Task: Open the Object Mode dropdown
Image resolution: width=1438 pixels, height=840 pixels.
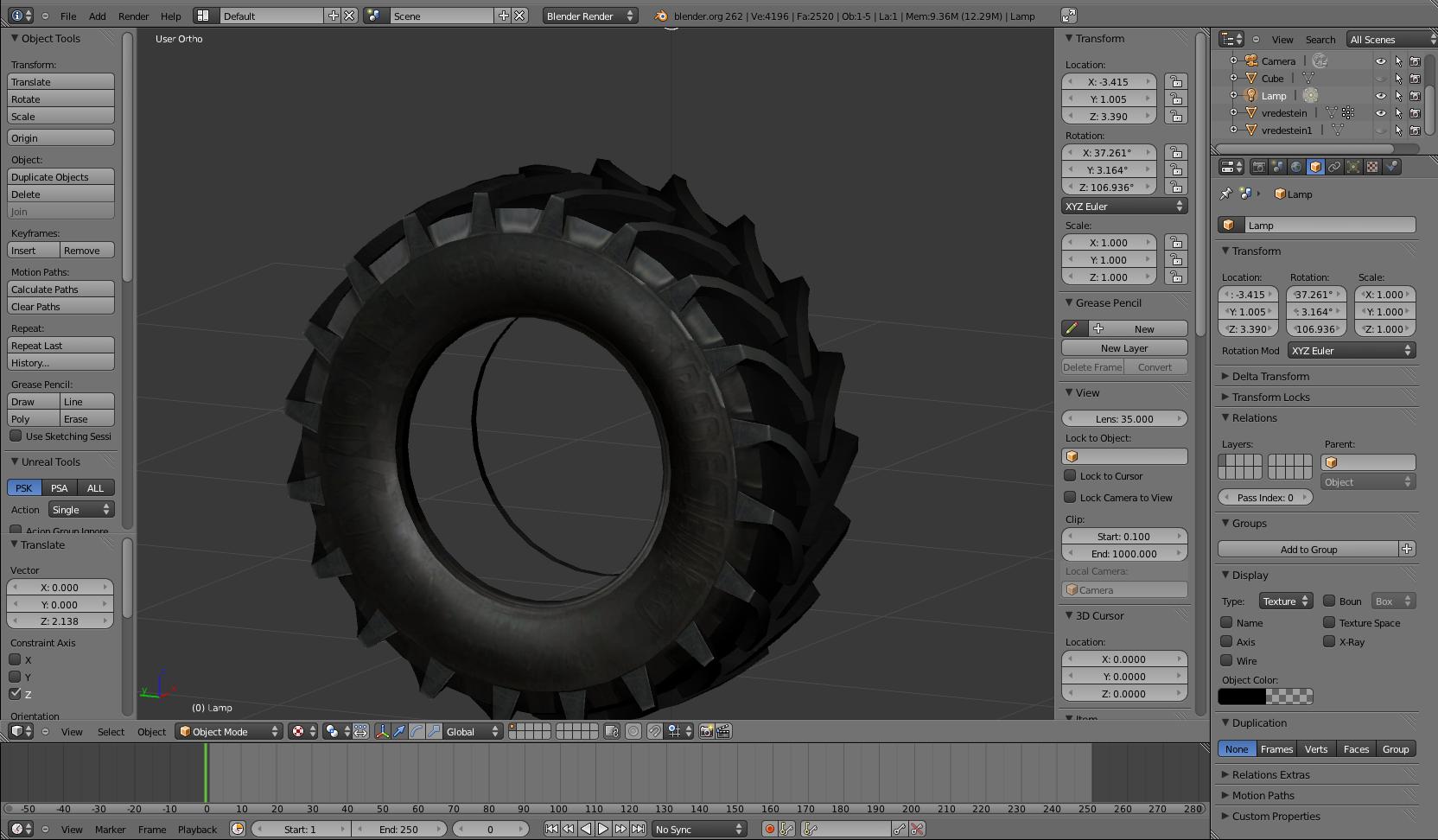Action: [x=229, y=731]
